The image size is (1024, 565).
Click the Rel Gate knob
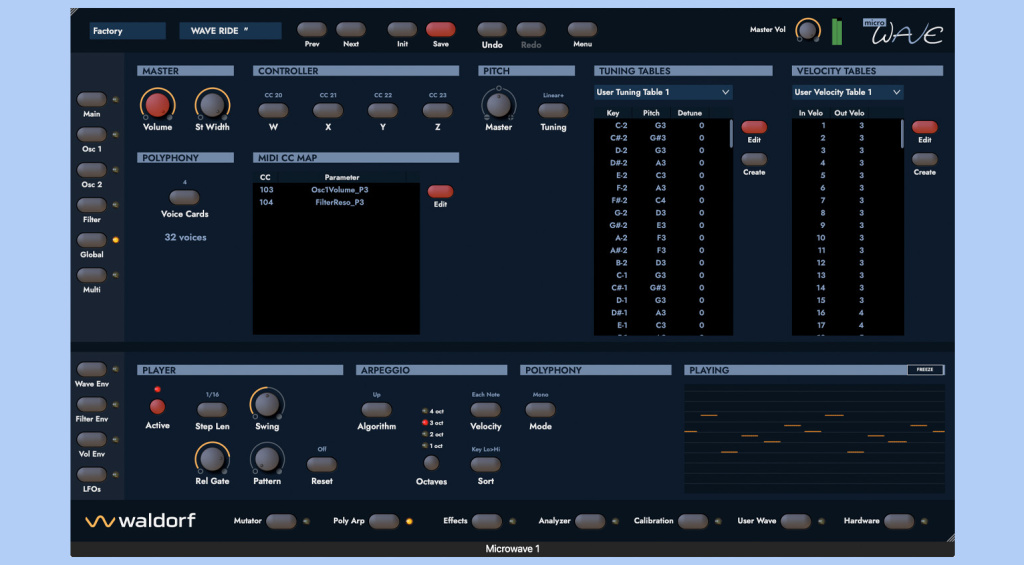pyautogui.click(x=212, y=459)
